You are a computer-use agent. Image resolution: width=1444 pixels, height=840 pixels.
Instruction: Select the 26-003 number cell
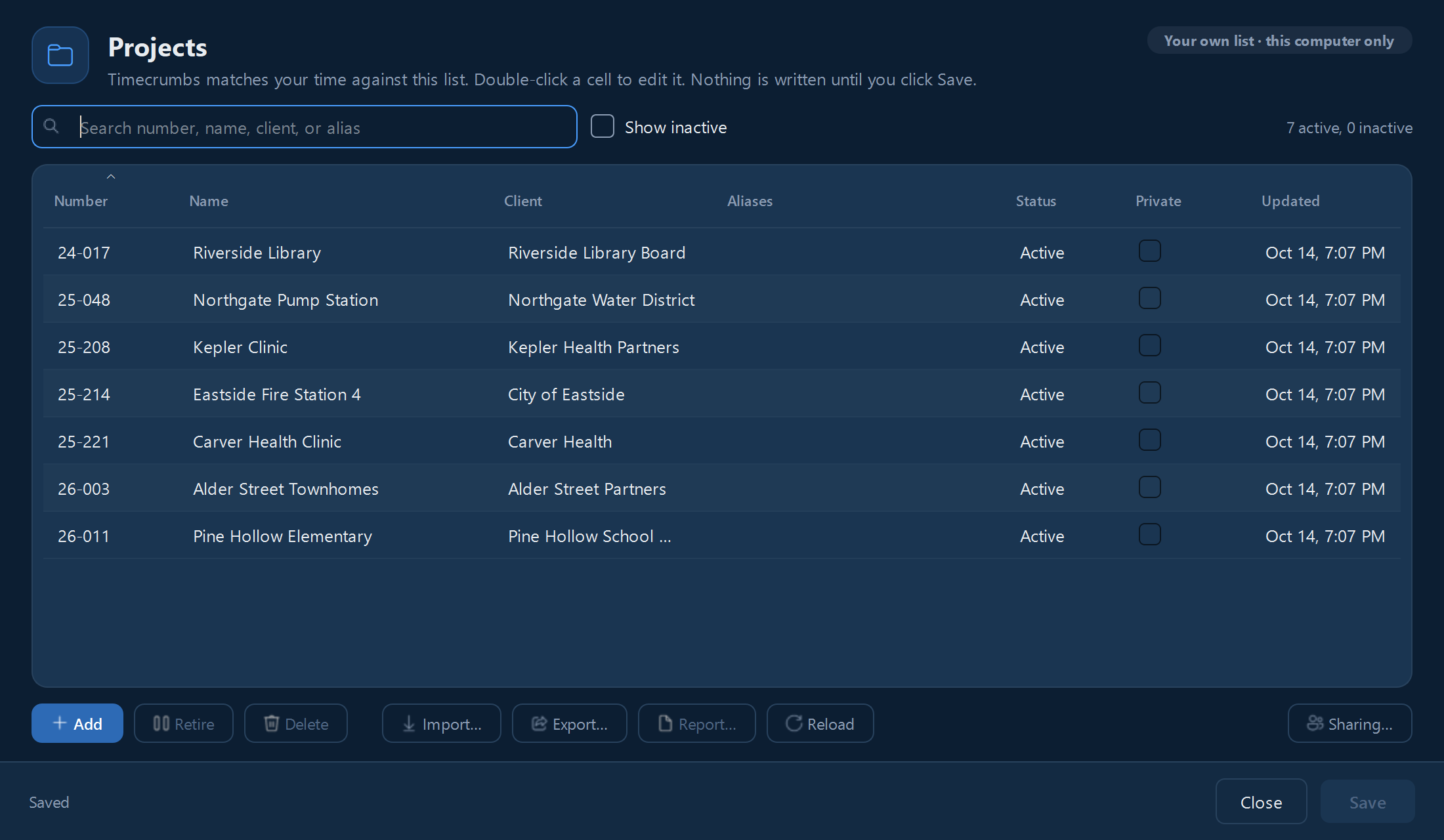[x=84, y=490]
